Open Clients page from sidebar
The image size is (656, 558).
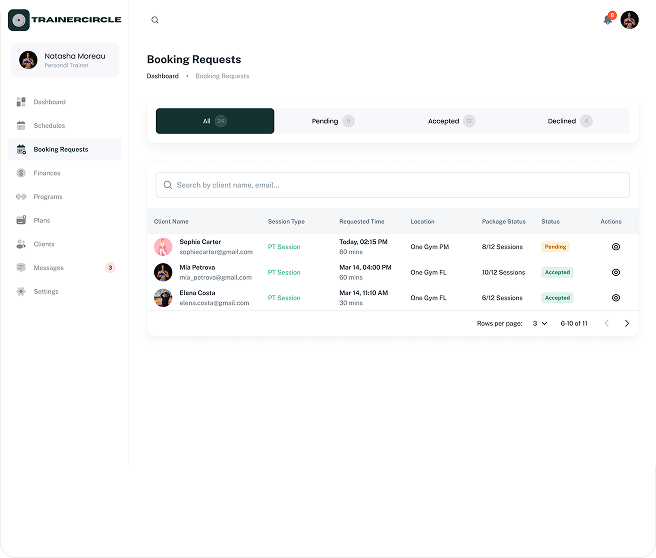coord(65,244)
